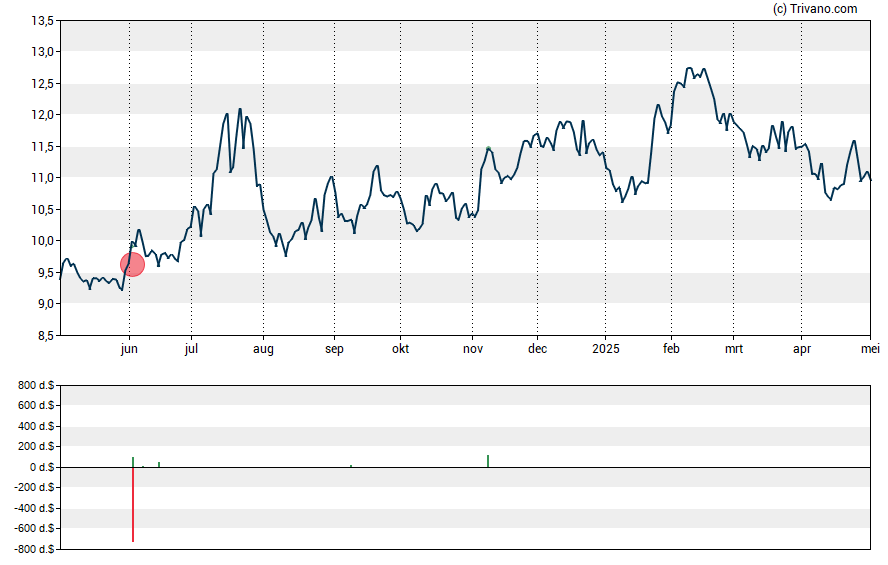Screen dimensions: 888x565
Task: Click the '12,0' price axis label
Action: coord(42,115)
